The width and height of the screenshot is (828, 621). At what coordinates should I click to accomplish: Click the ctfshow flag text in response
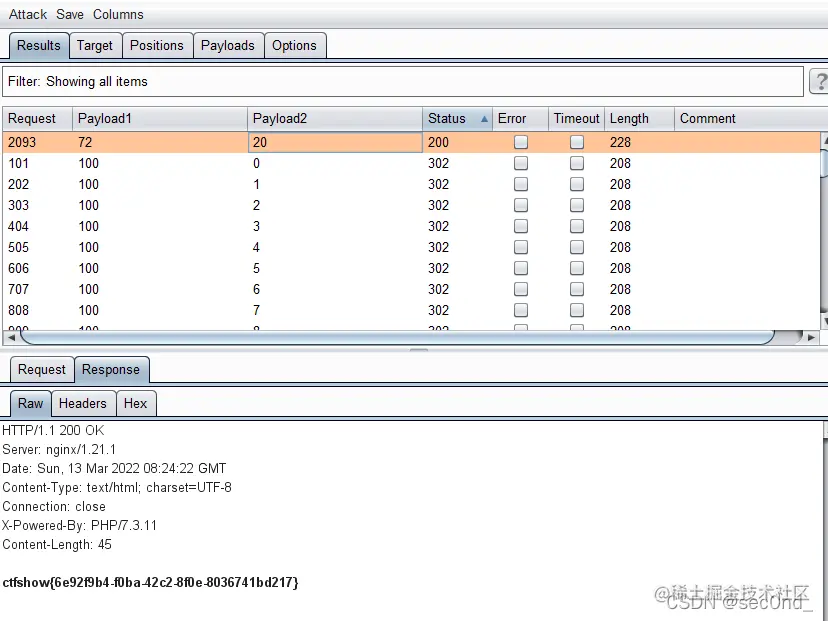pos(150,582)
